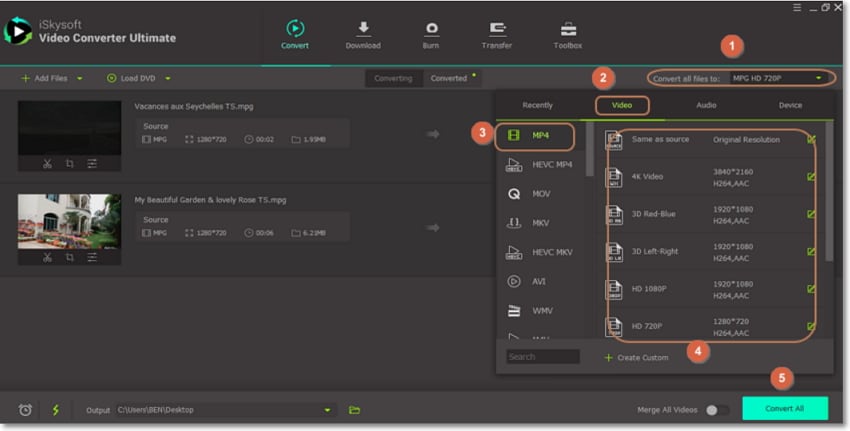Select the MOV format
Screen dimensions: 850x431
540,194
